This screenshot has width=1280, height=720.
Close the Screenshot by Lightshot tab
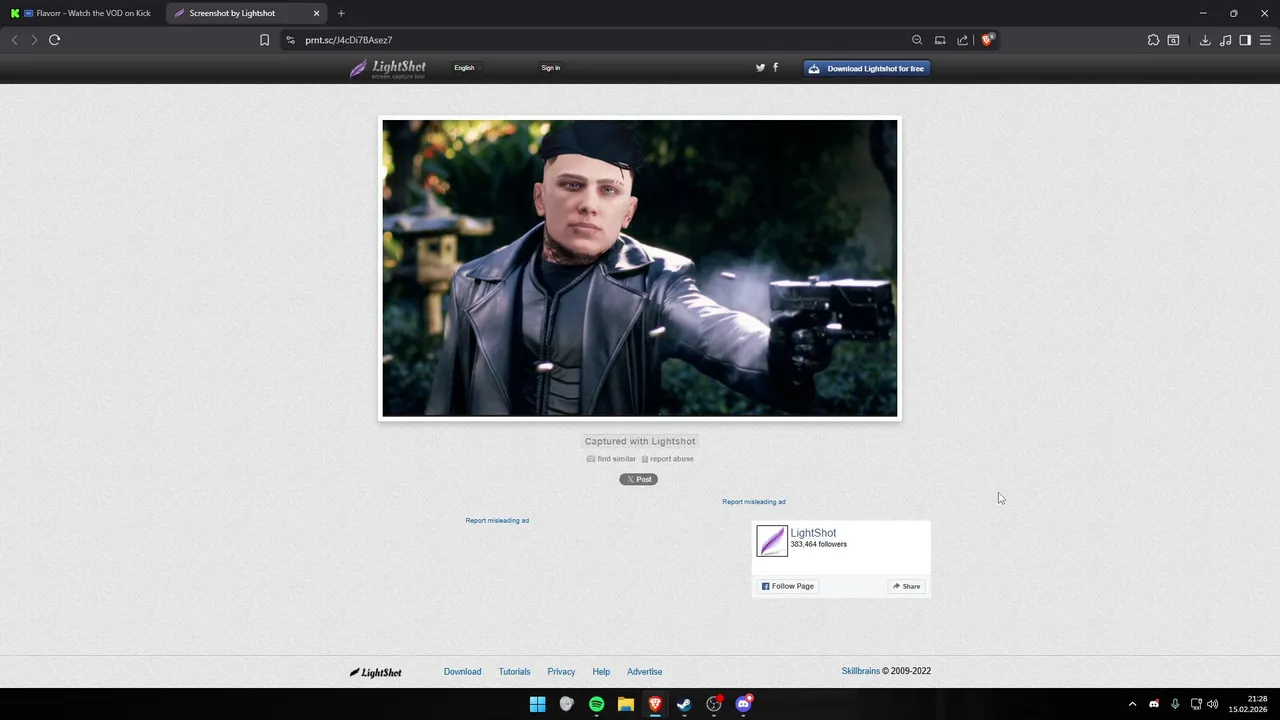coord(317,13)
